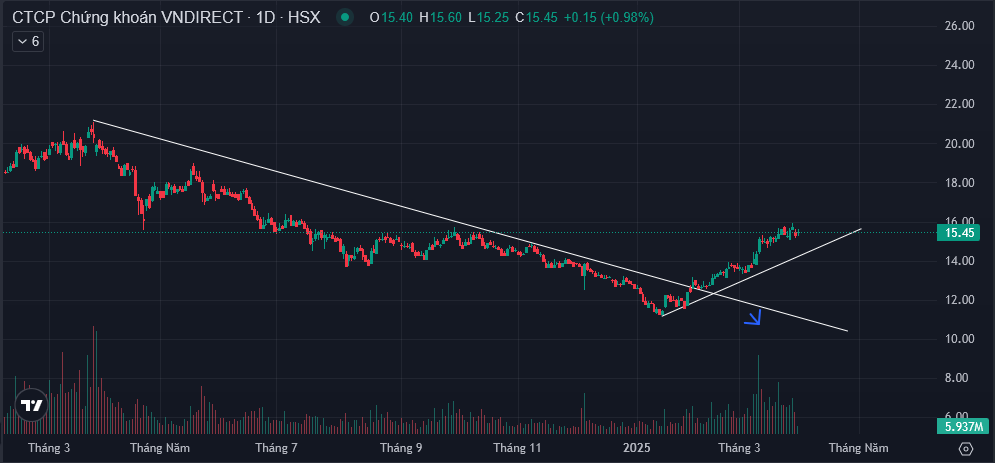Click the 20.00 price axis label
The height and width of the screenshot is (463, 995).
coord(959,143)
